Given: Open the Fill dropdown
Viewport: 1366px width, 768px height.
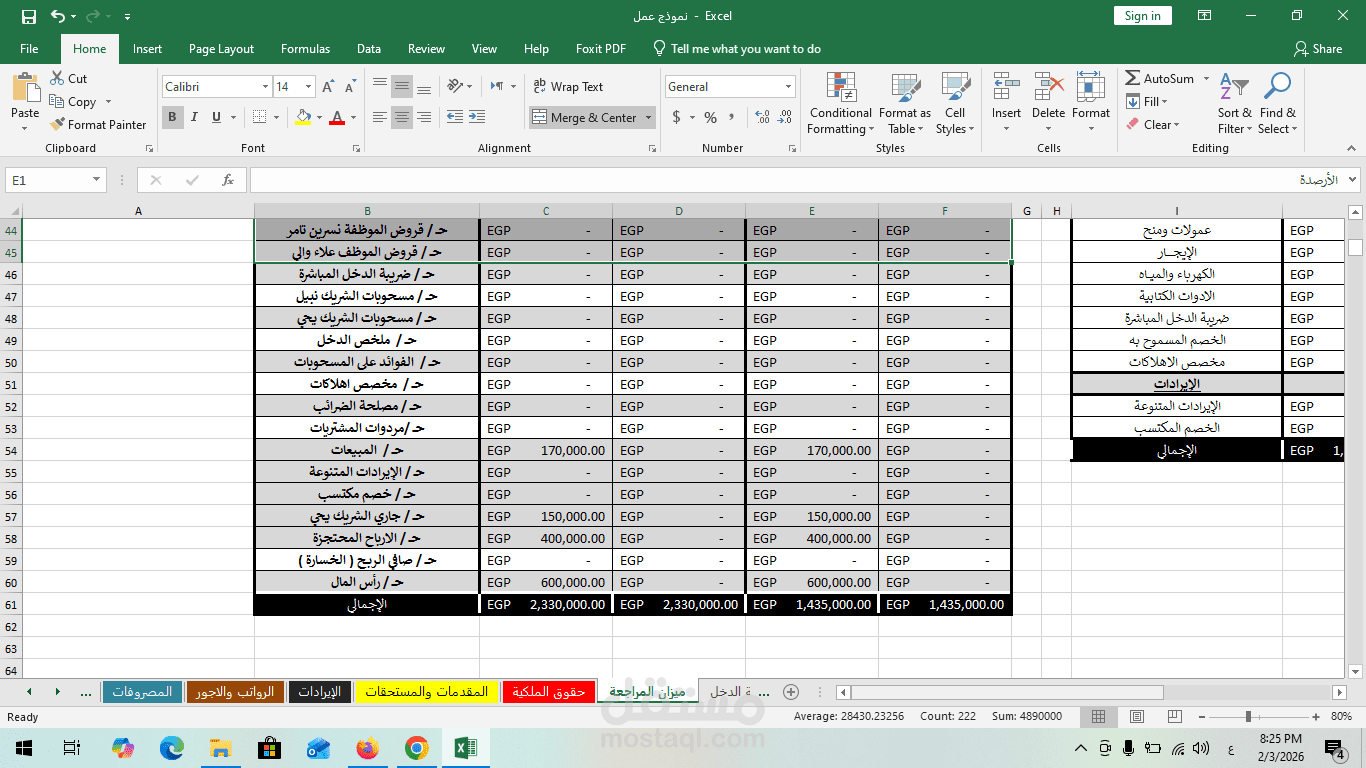Looking at the screenshot, I should (1146, 102).
